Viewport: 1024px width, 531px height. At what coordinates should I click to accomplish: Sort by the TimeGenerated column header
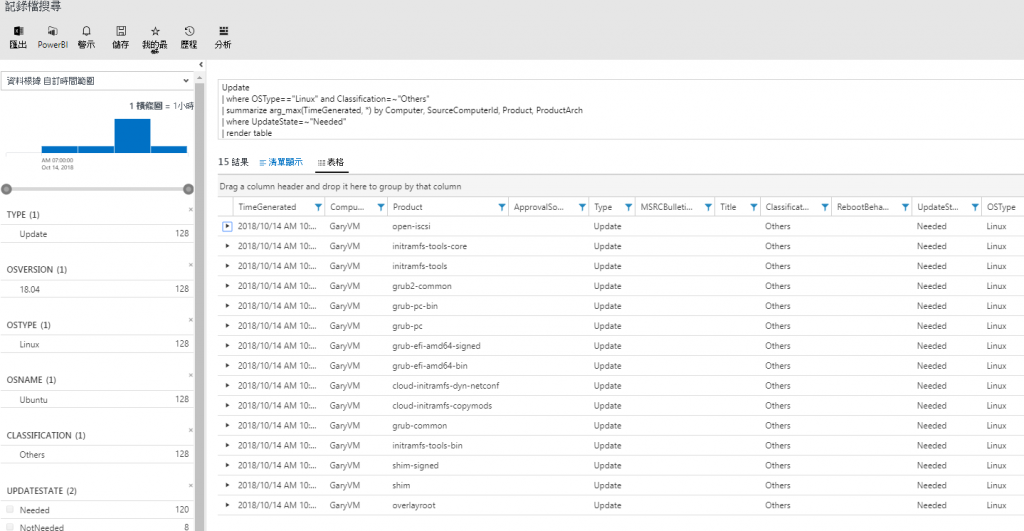point(267,207)
